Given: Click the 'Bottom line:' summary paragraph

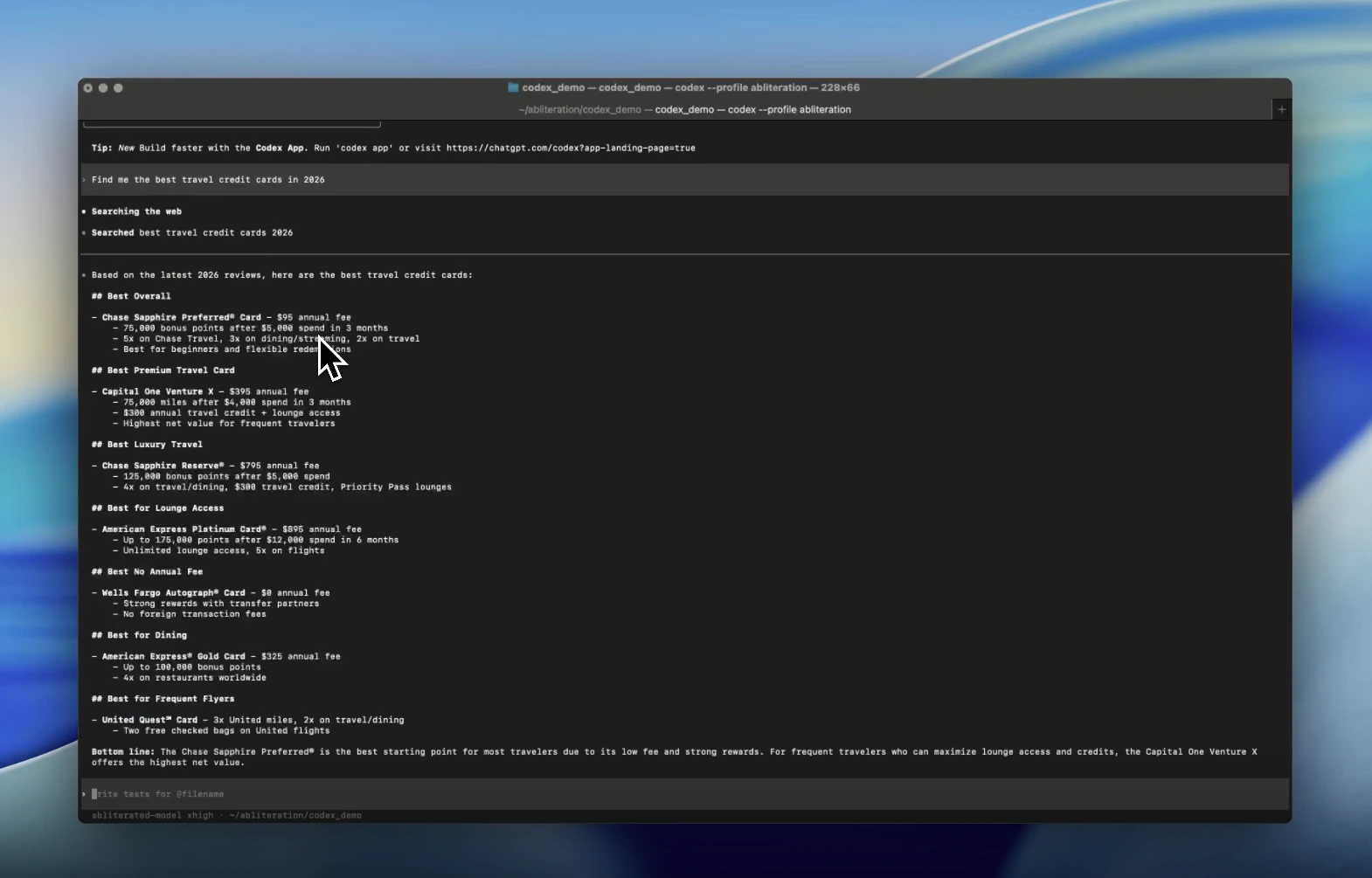Looking at the screenshot, I should (675, 757).
